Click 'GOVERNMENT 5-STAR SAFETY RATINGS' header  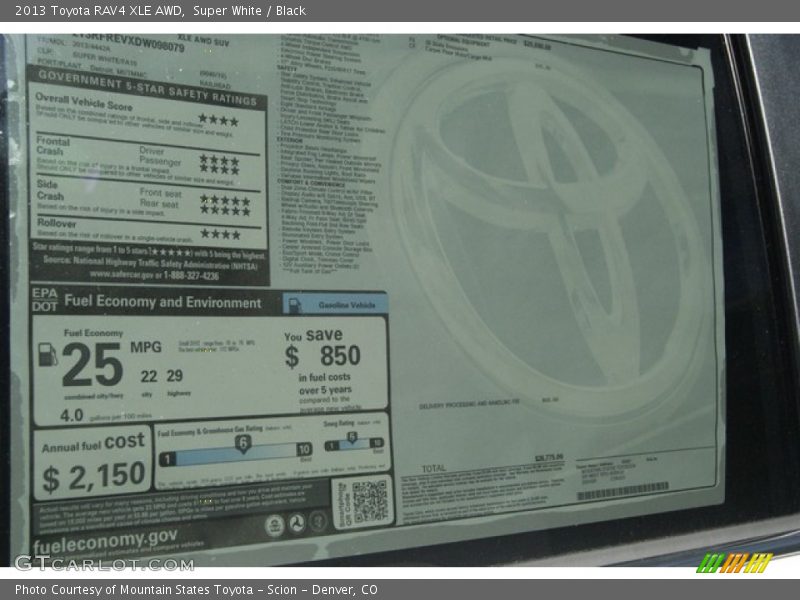pyautogui.click(x=147, y=88)
